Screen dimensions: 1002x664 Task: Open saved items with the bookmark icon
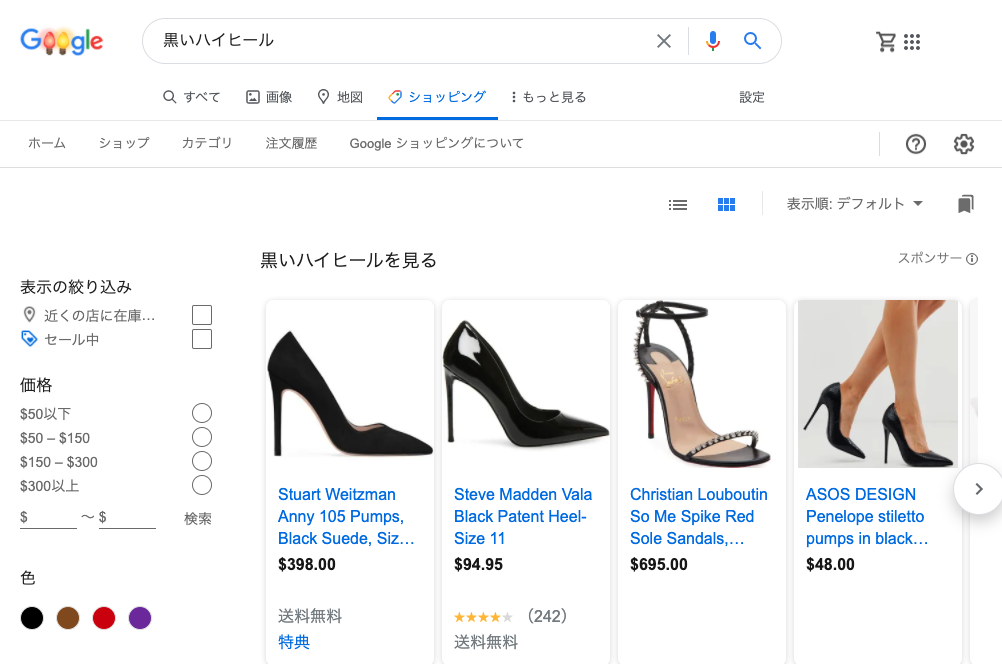click(965, 204)
